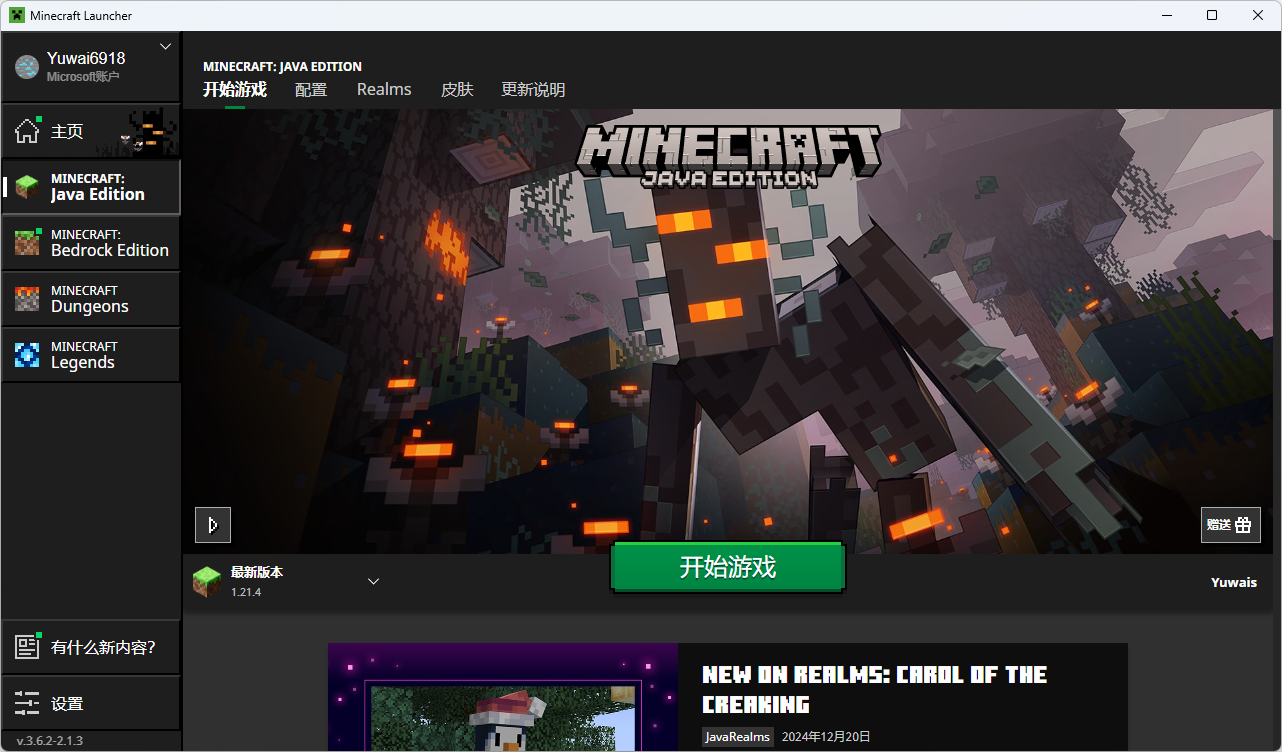
Task: Play the banner video arrow button
Action: click(x=212, y=525)
